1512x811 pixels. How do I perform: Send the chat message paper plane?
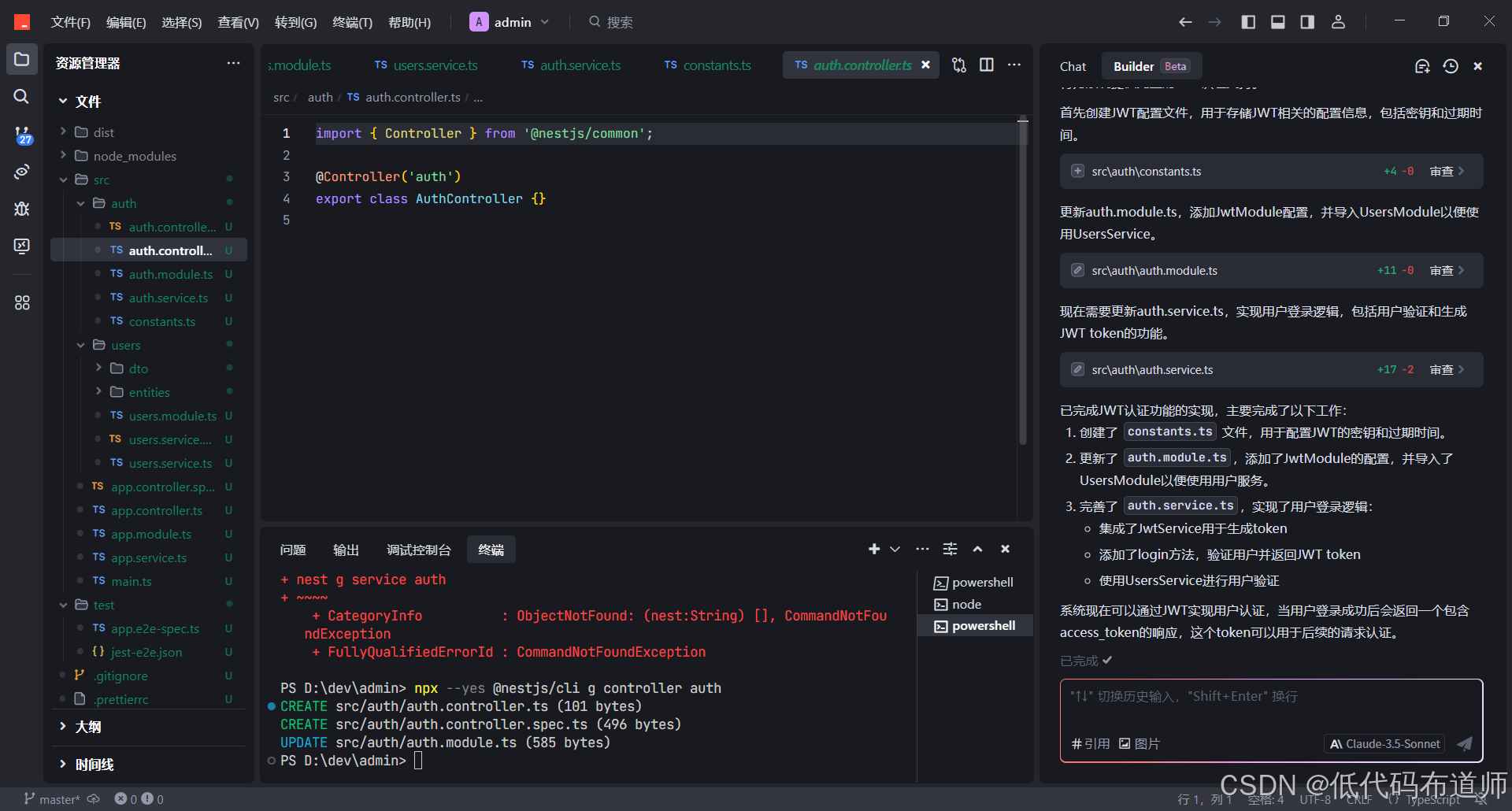click(1464, 743)
